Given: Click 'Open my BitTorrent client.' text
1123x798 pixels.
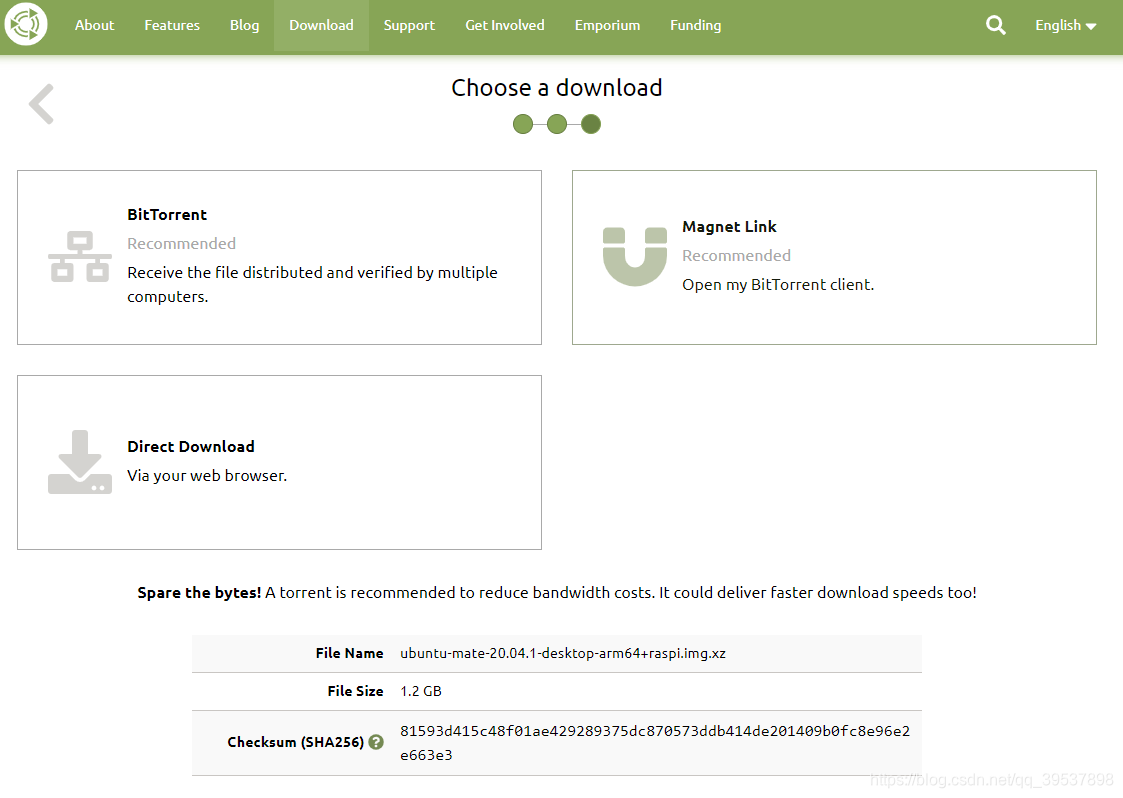Looking at the screenshot, I should (x=778, y=284).
